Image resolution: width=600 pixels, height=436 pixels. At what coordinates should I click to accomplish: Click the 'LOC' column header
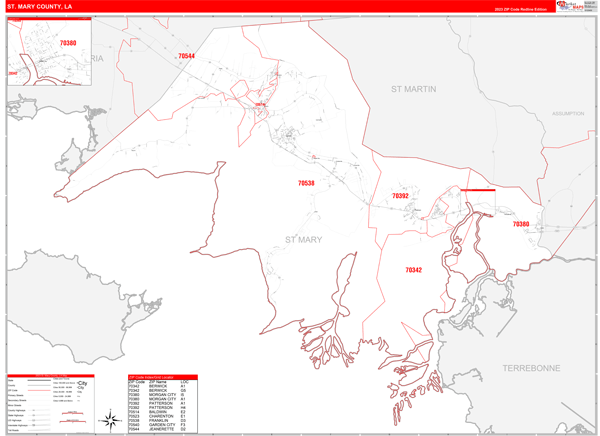(184, 382)
